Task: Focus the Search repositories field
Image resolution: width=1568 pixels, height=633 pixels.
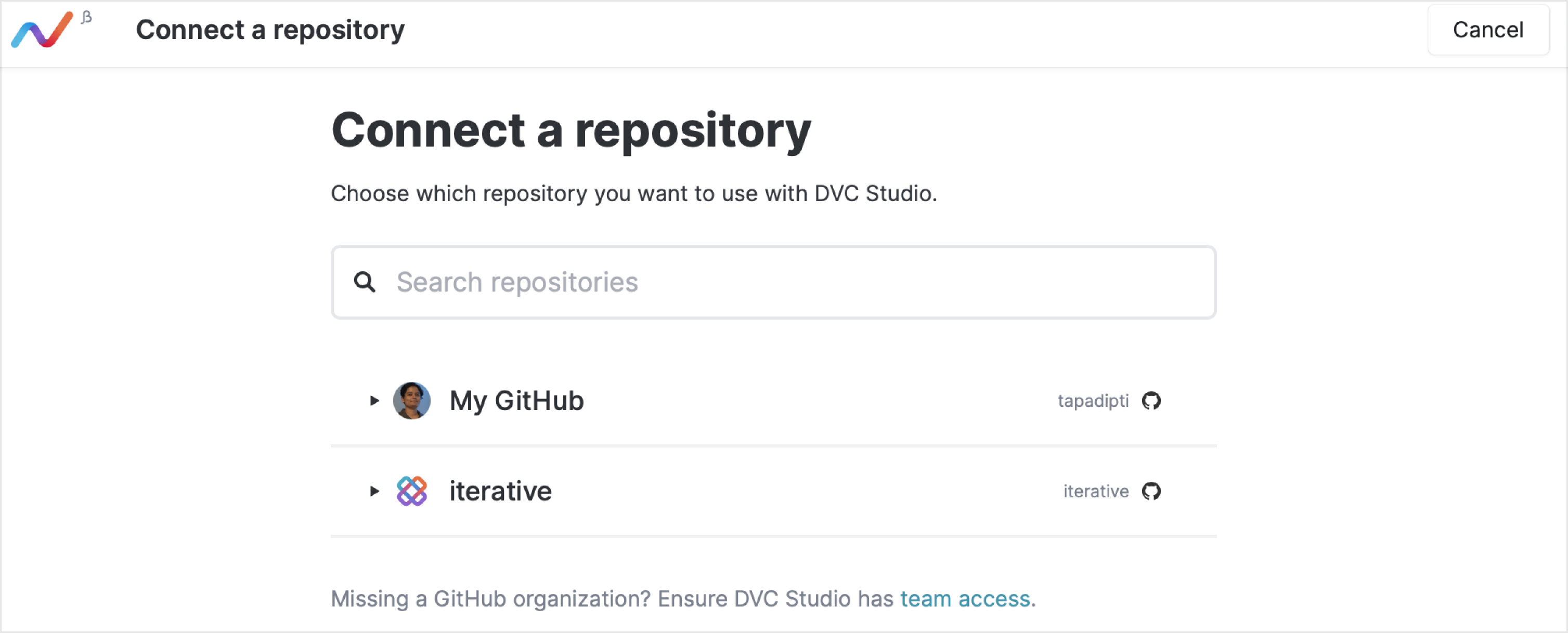Action: coord(773,282)
